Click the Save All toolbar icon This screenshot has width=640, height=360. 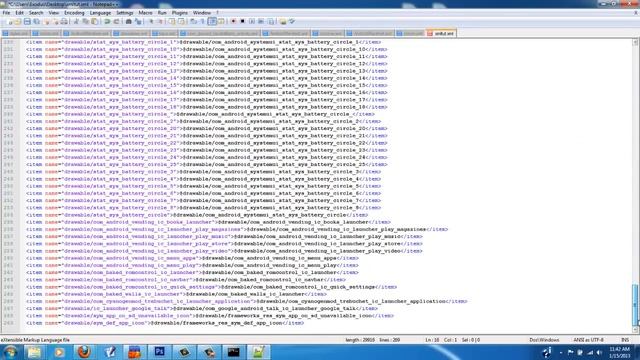pos(36,21)
